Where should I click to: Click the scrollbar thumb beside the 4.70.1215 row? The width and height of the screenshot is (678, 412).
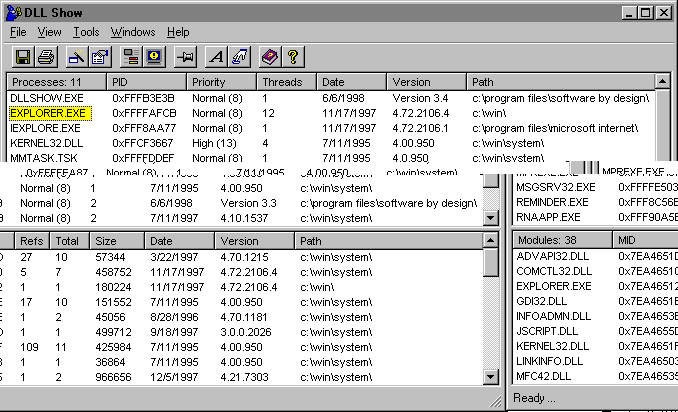pos(490,262)
